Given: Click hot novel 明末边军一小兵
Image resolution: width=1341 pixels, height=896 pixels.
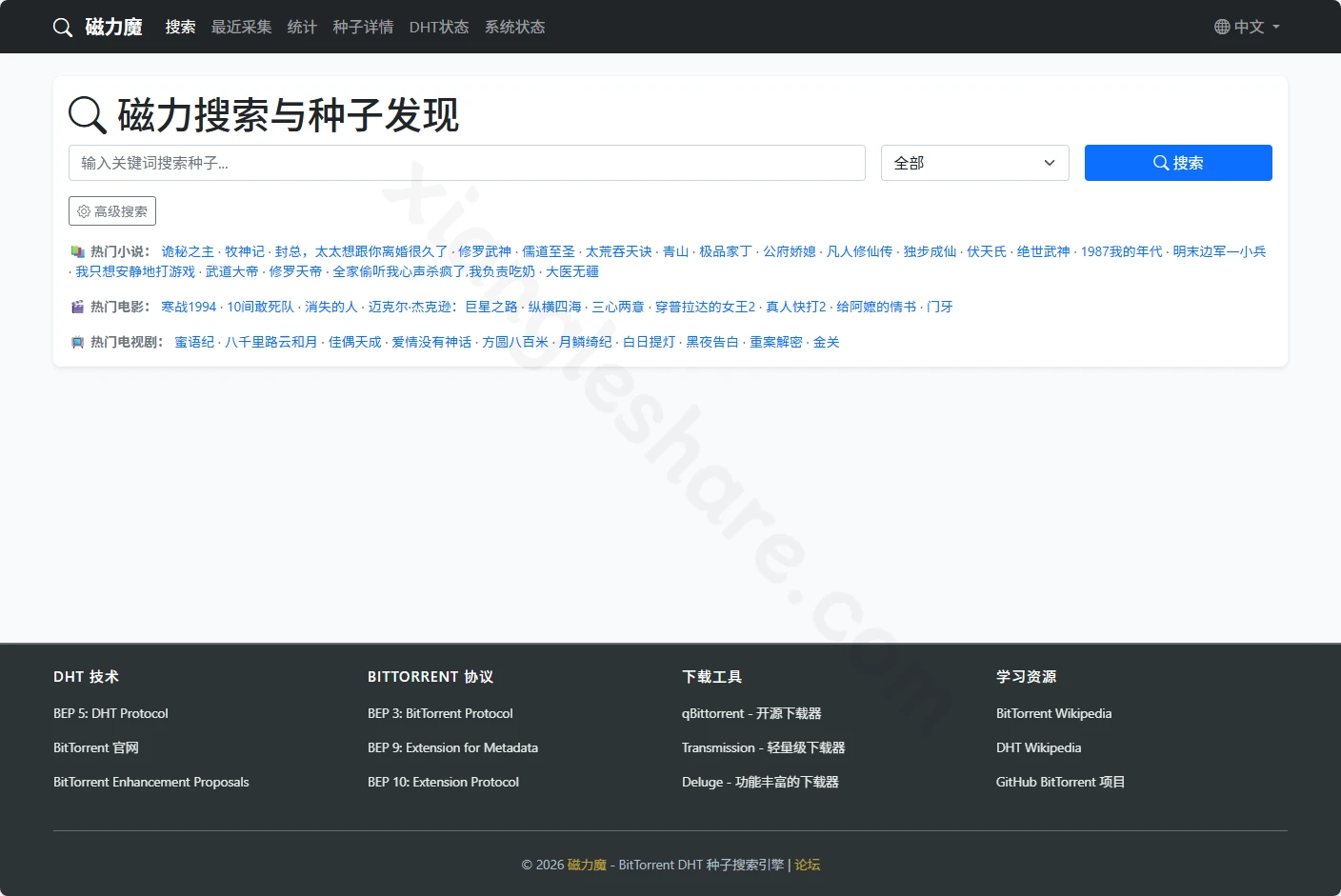Looking at the screenshot, I should point(1219,251).
